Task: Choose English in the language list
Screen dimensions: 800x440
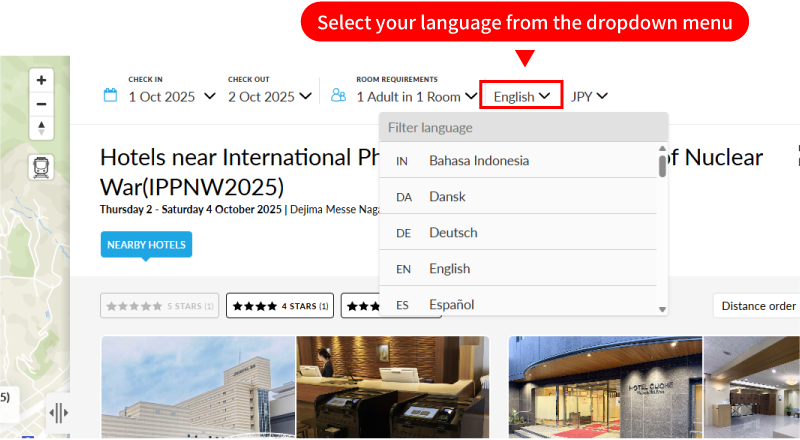Action: point(518,268)
